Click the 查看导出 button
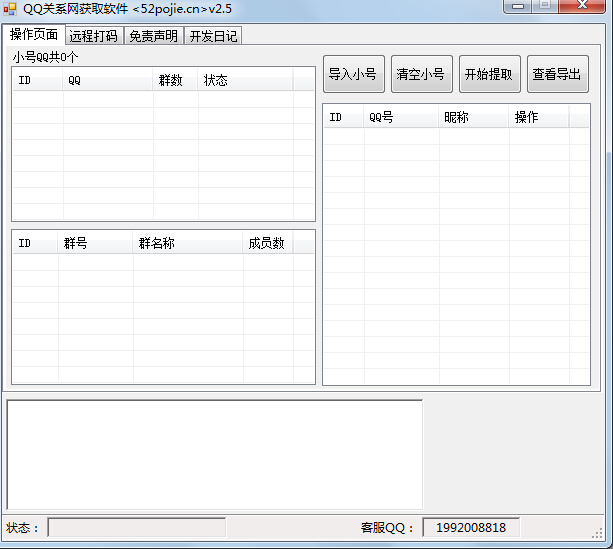Viewport: 613px width, 549px height. coord(558,74)
